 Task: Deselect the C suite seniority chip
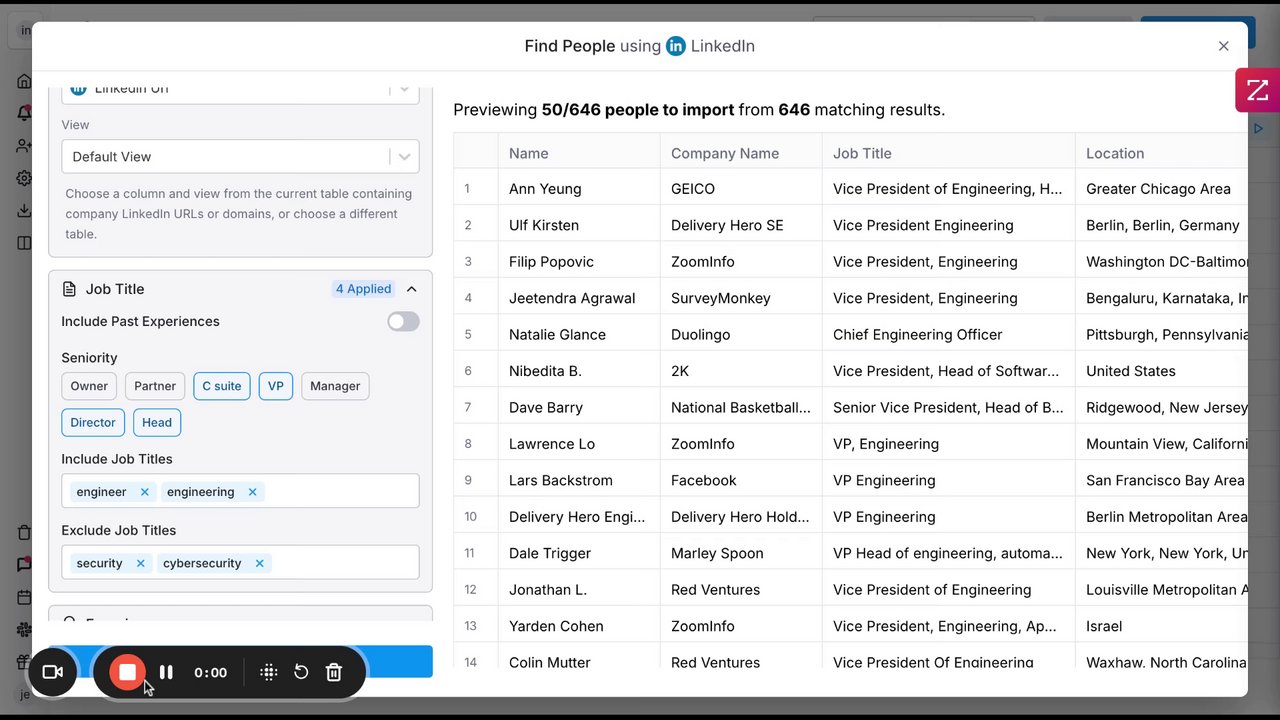pos(222,386)
